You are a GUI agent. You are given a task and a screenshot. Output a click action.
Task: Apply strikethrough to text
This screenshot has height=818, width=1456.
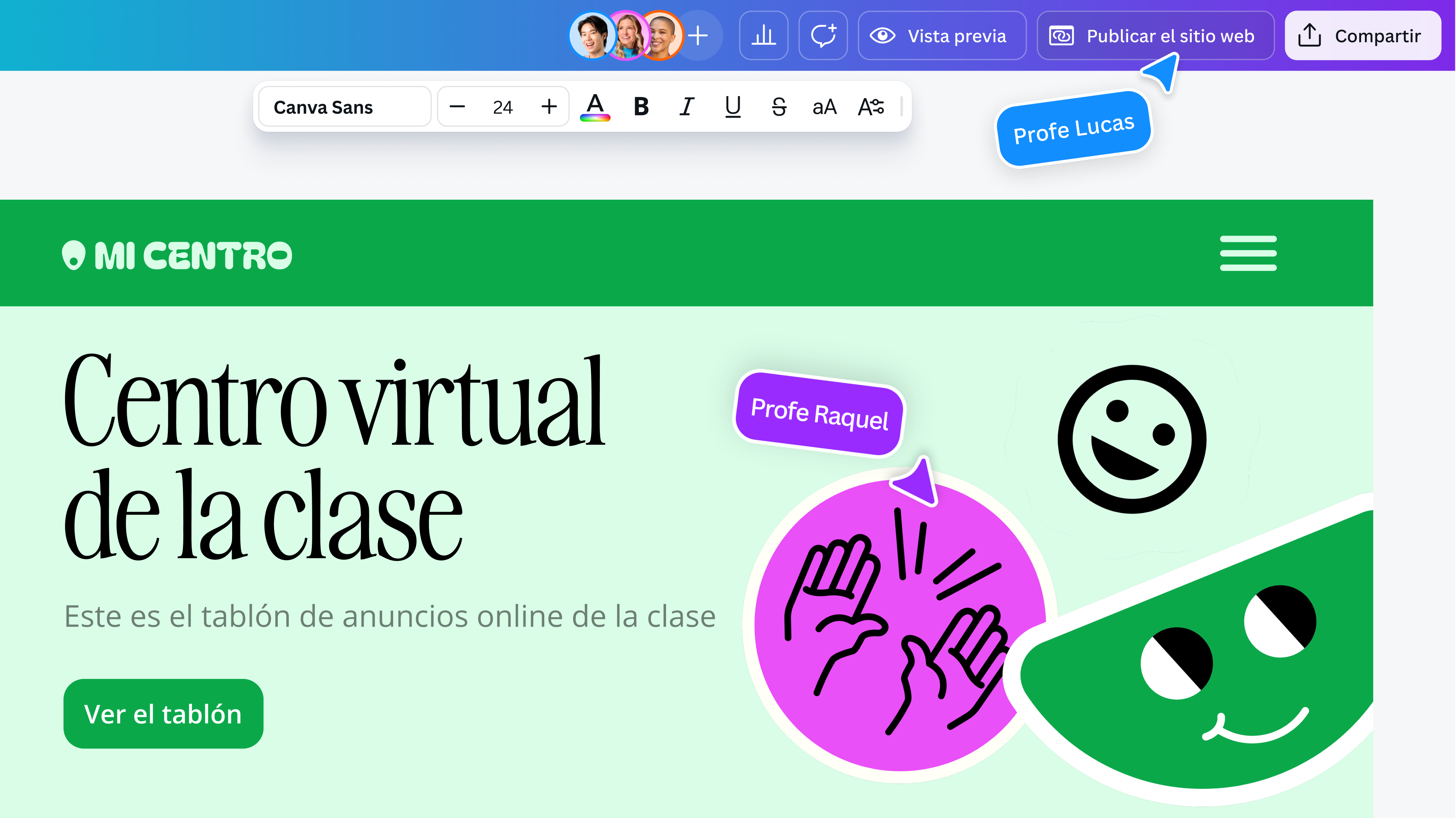[779, 107]
